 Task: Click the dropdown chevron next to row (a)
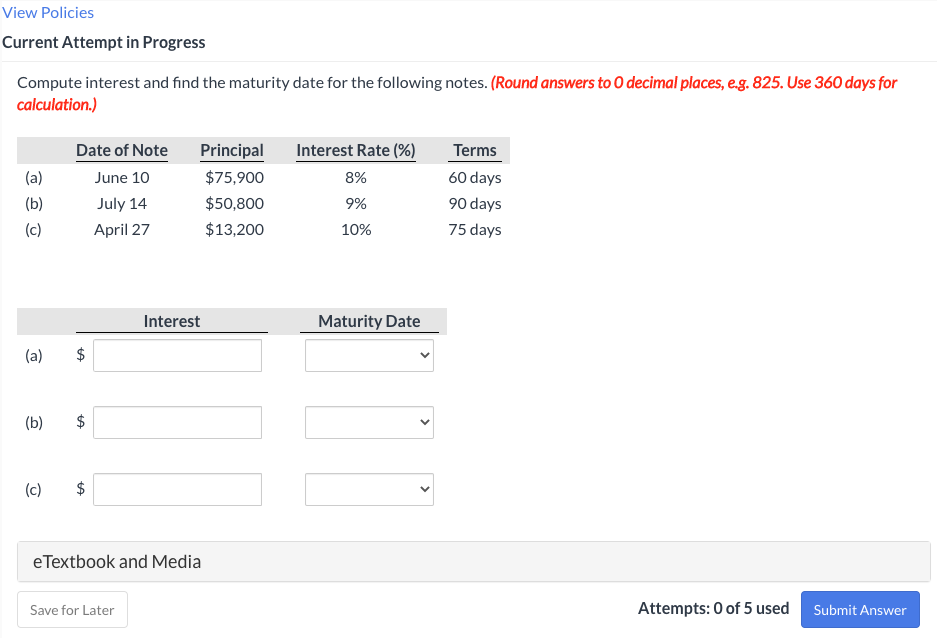point(423,355)
